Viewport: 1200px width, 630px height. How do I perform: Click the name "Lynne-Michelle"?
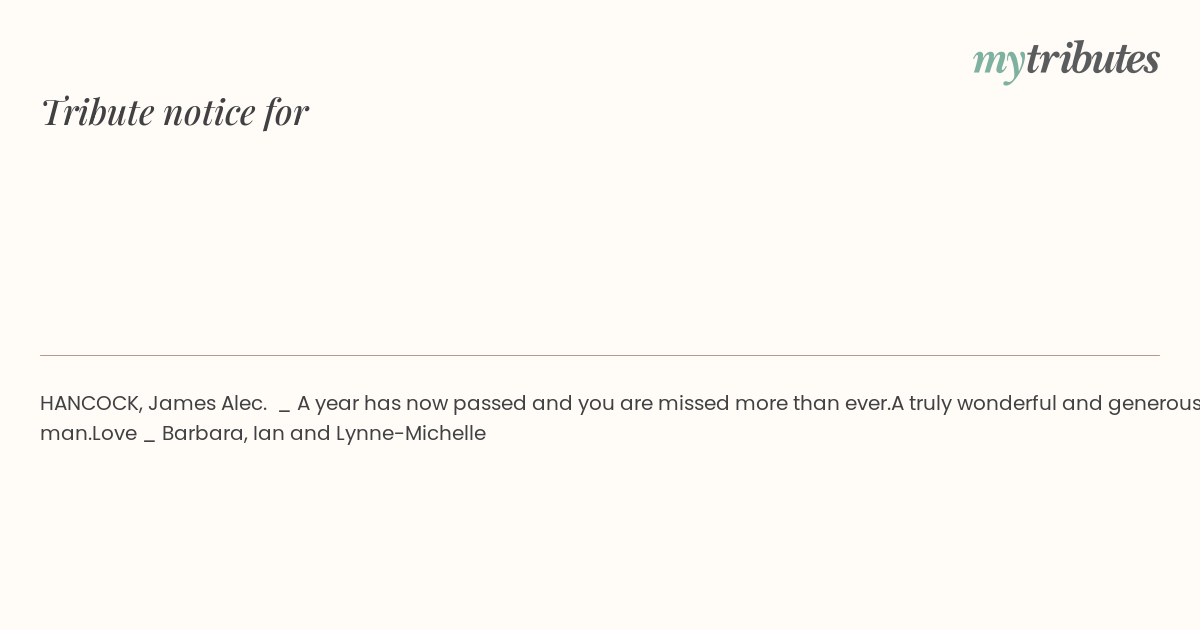(x=411, y=434)
